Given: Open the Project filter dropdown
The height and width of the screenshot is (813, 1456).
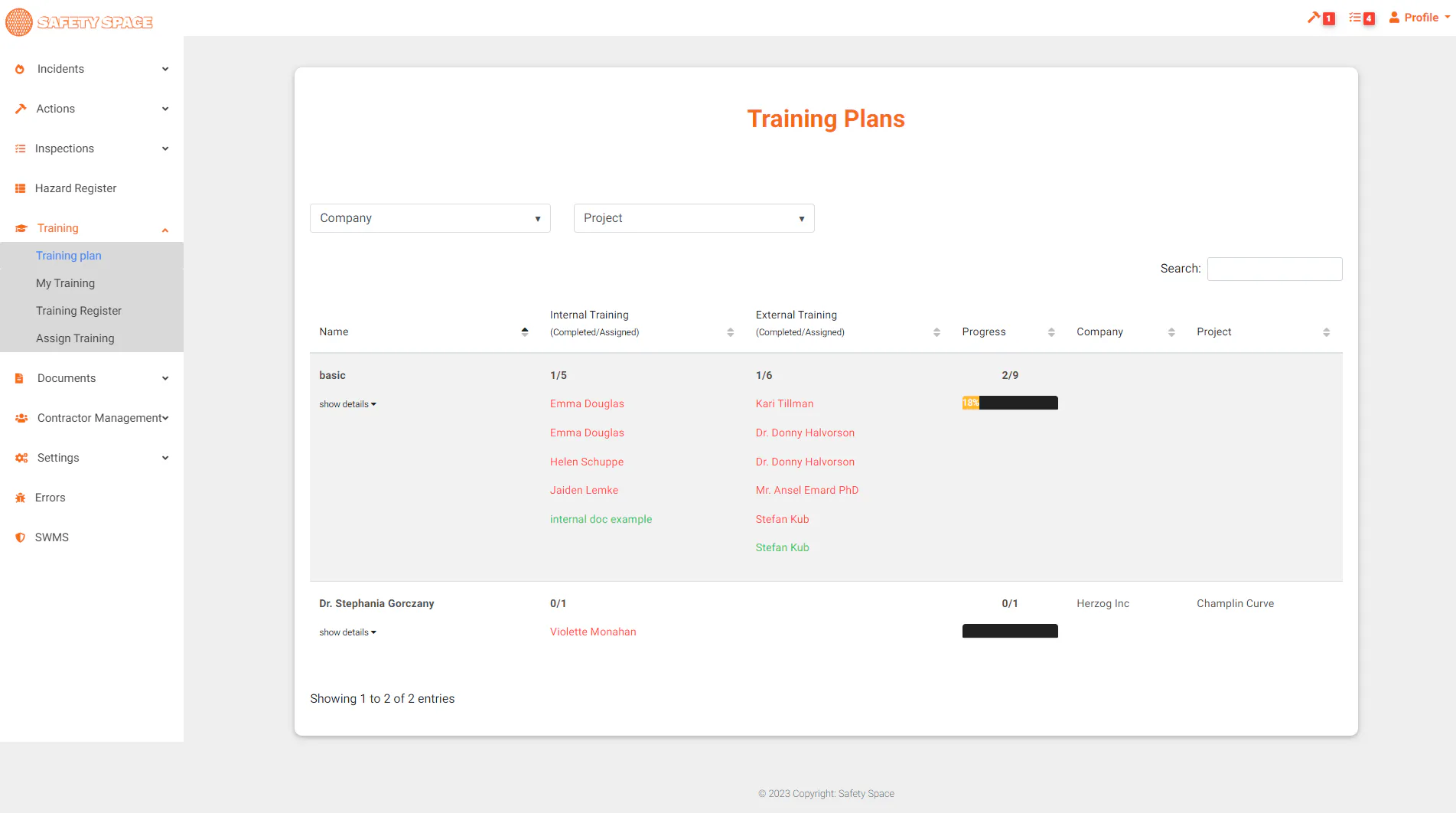Looking at the screenshot, I should (x=694, y=218).
